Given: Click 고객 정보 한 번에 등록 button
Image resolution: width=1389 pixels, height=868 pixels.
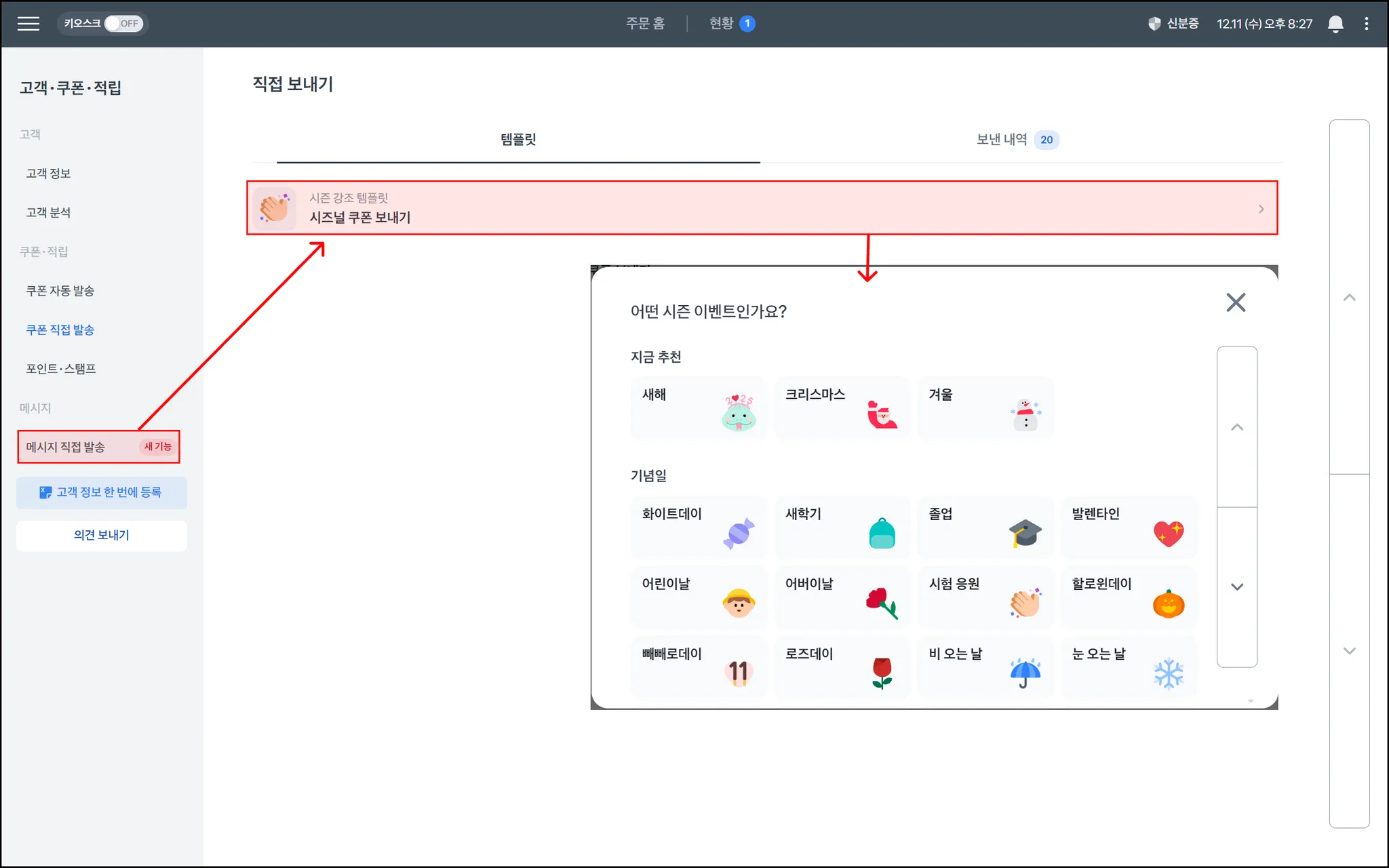Looking at the screenshot, I should pyautogui.click(x=102, y=492).
